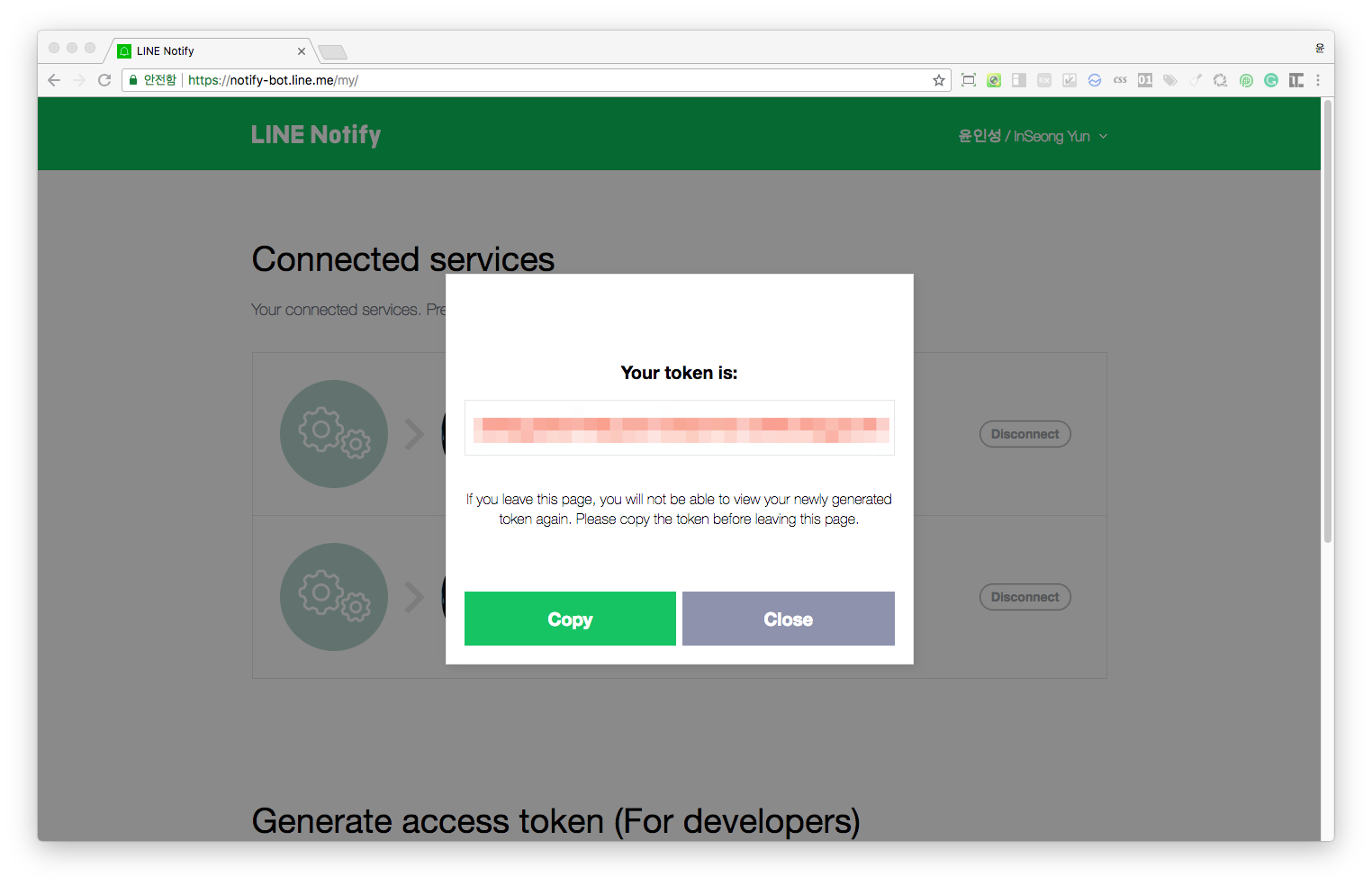Click the Grammarly extension icon

[1271, 80]
